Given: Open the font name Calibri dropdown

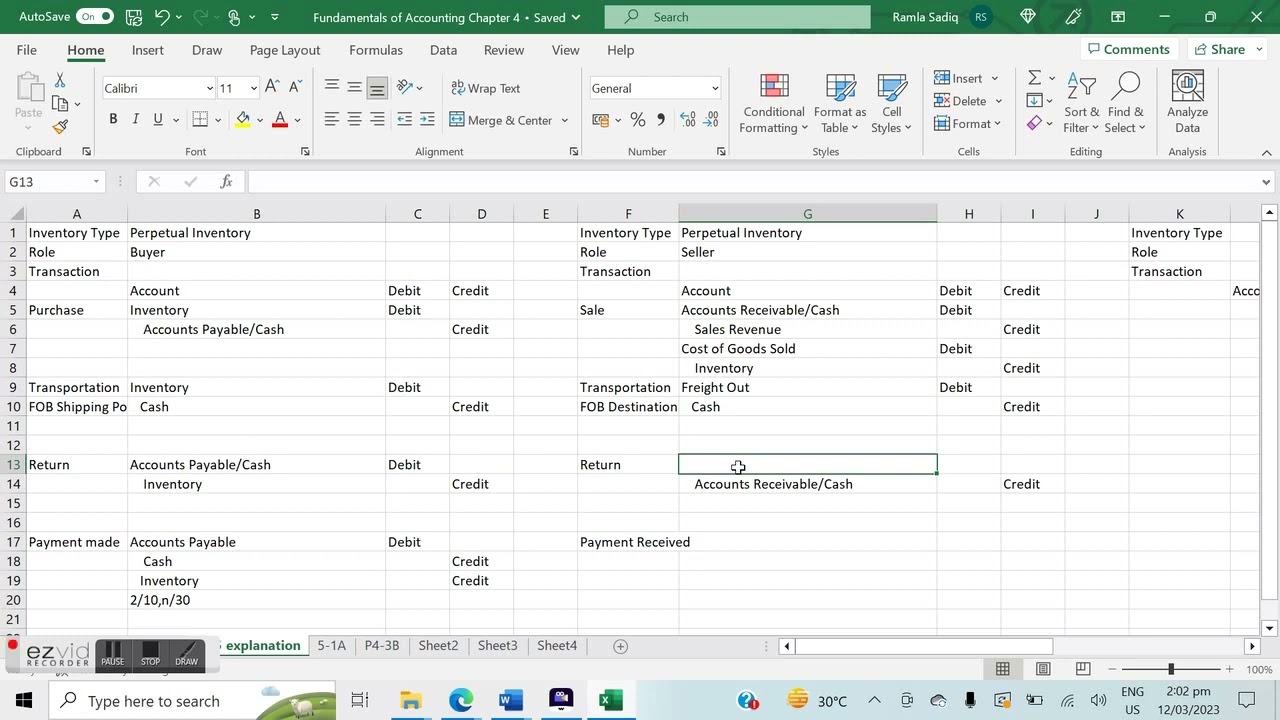Looking at the screenshot, I should pos(209,88).
